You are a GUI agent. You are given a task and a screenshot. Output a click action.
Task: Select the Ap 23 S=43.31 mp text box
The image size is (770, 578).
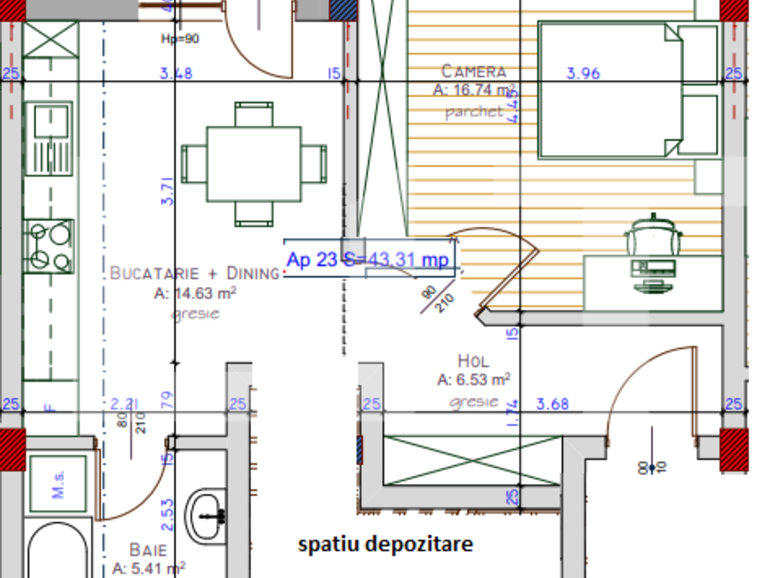click(370, 258)
